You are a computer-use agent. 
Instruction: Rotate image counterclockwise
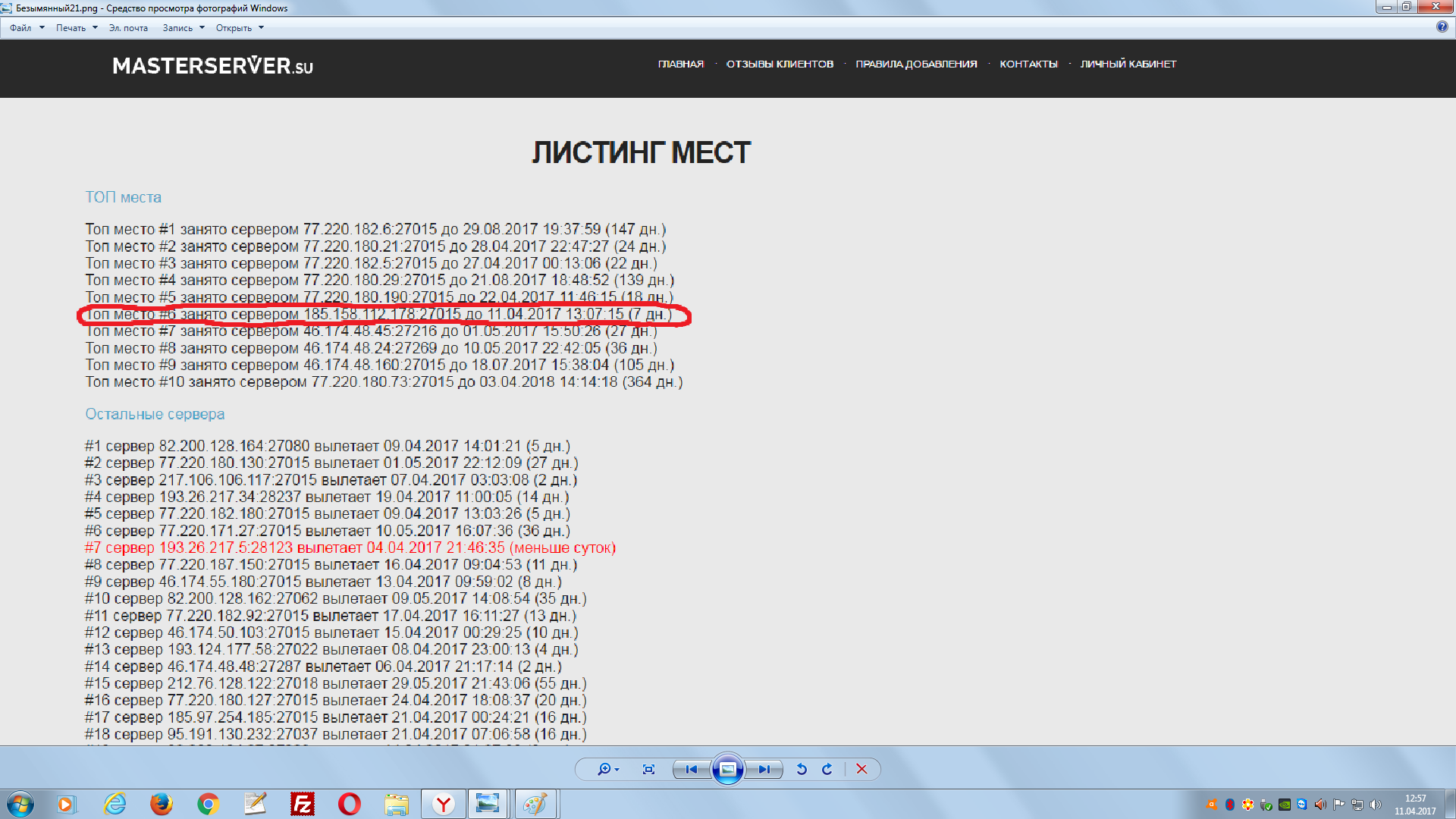pyautogui.click(x=802, y=769)
